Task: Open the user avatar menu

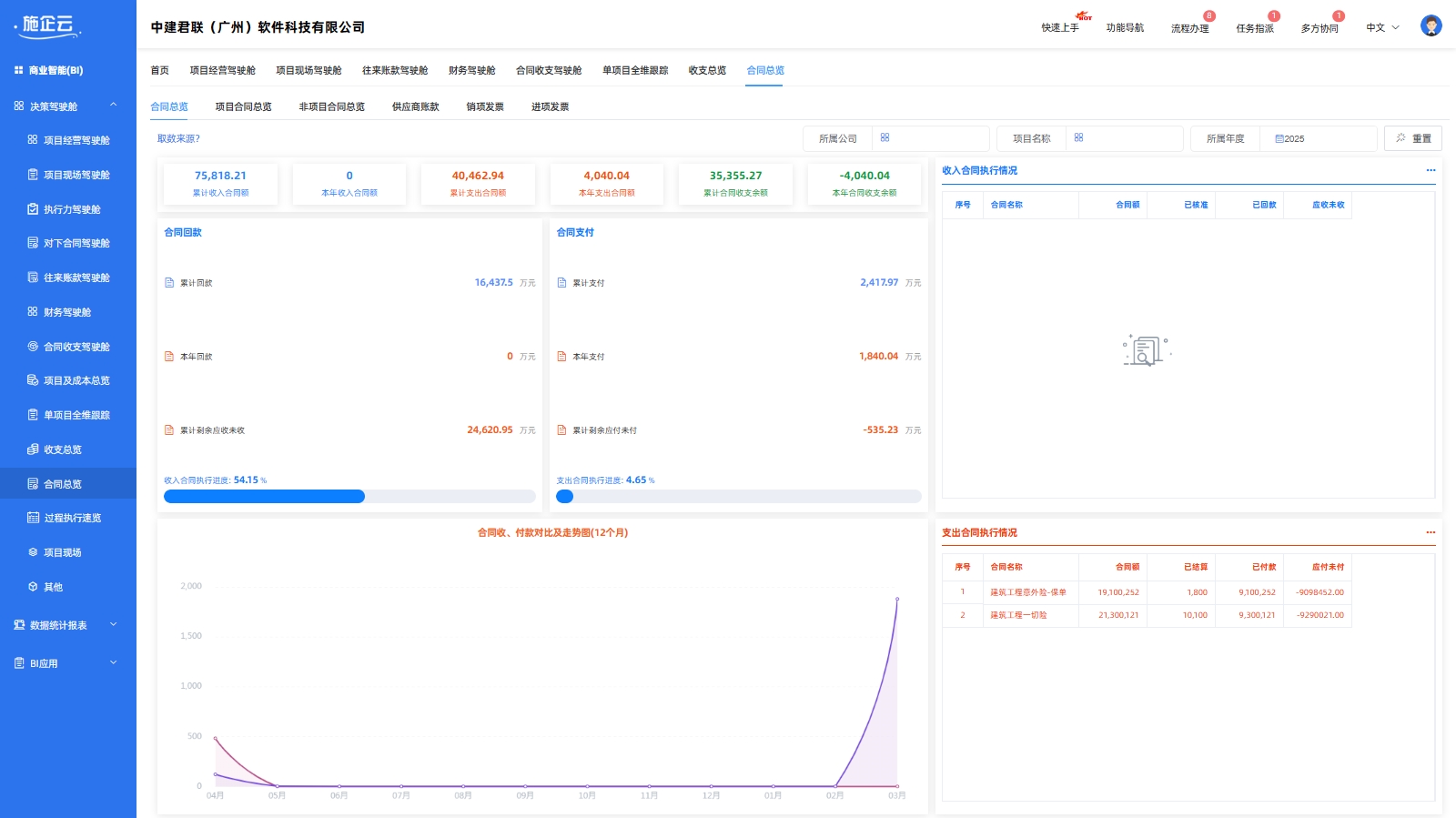Action: coord(1431,26)
